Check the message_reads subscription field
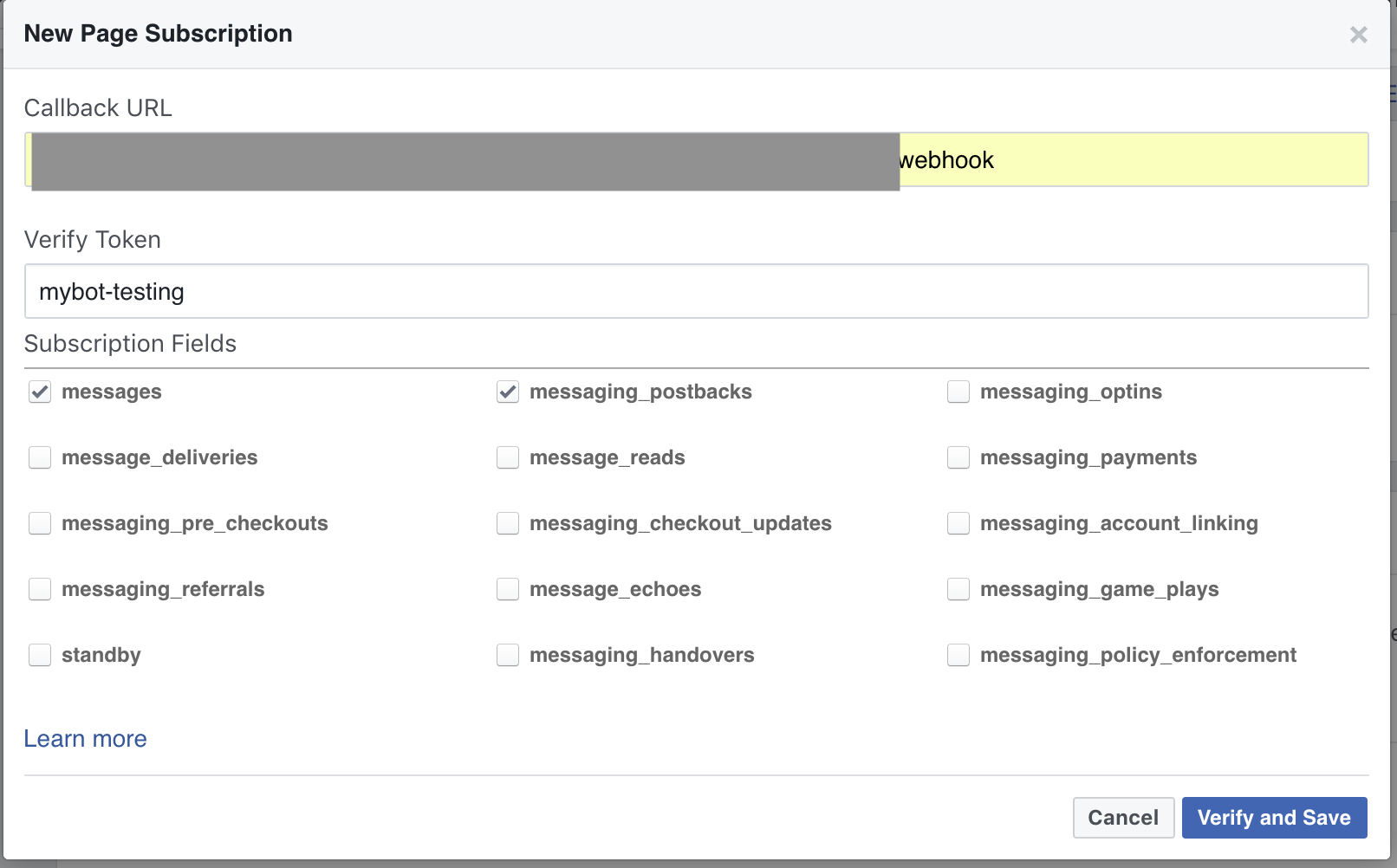Image resolution: width=1397 pixels, height=868 pixels. tap(507, 457)
